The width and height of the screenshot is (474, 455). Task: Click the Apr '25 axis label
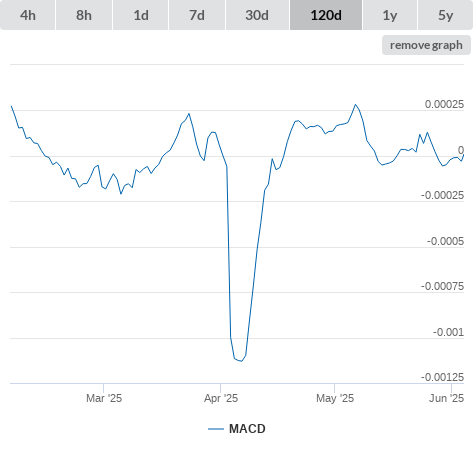221,398
